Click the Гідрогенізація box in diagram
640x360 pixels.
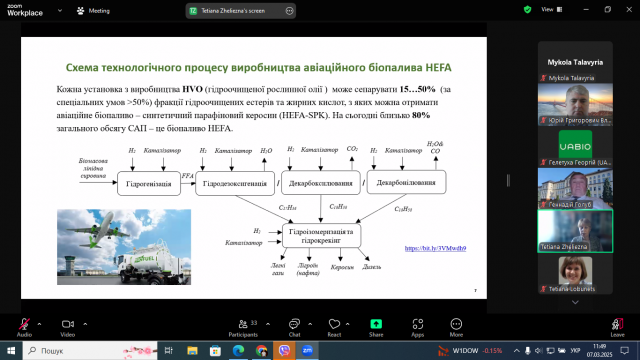tap(149, 184)
